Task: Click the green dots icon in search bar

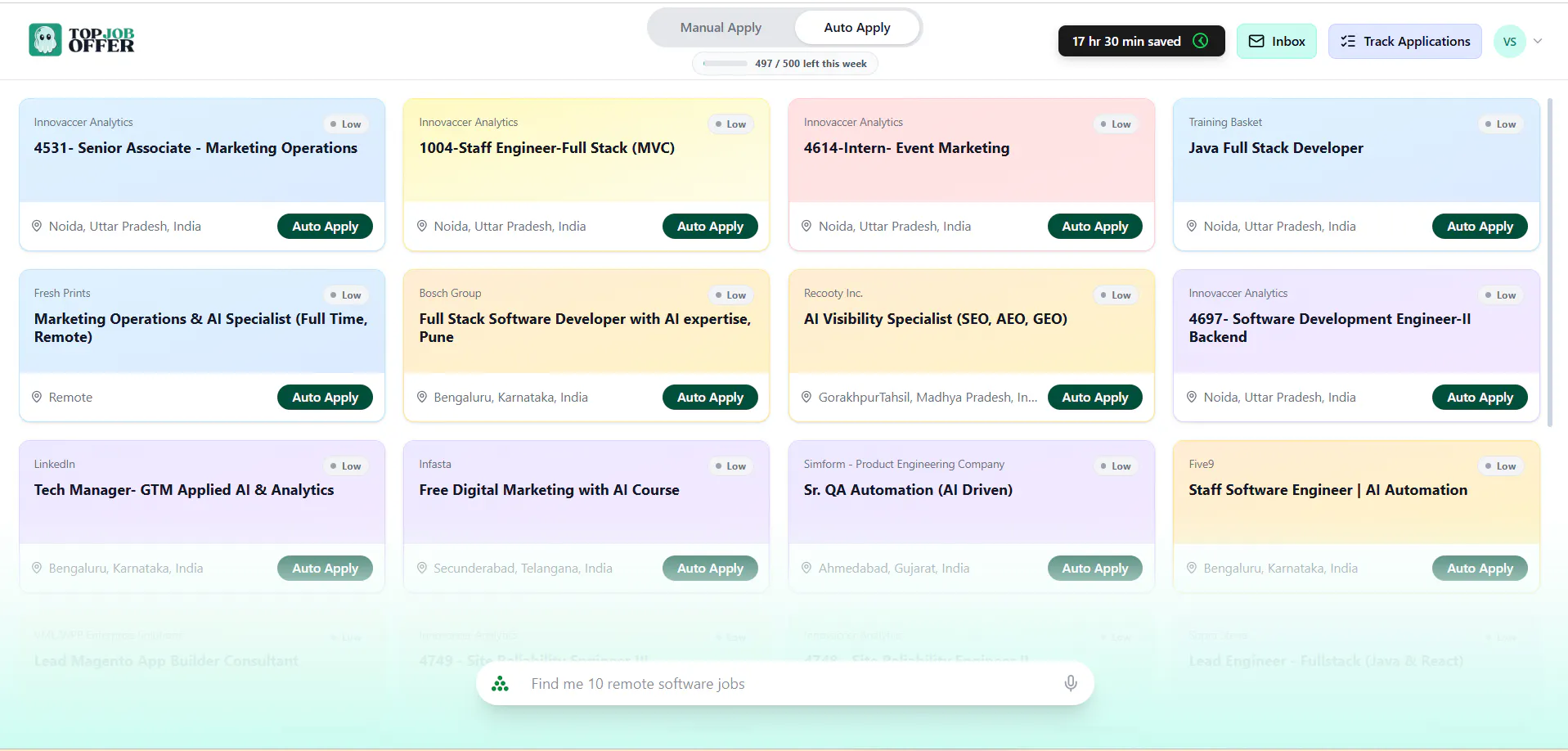Action: tap(500, 684)
